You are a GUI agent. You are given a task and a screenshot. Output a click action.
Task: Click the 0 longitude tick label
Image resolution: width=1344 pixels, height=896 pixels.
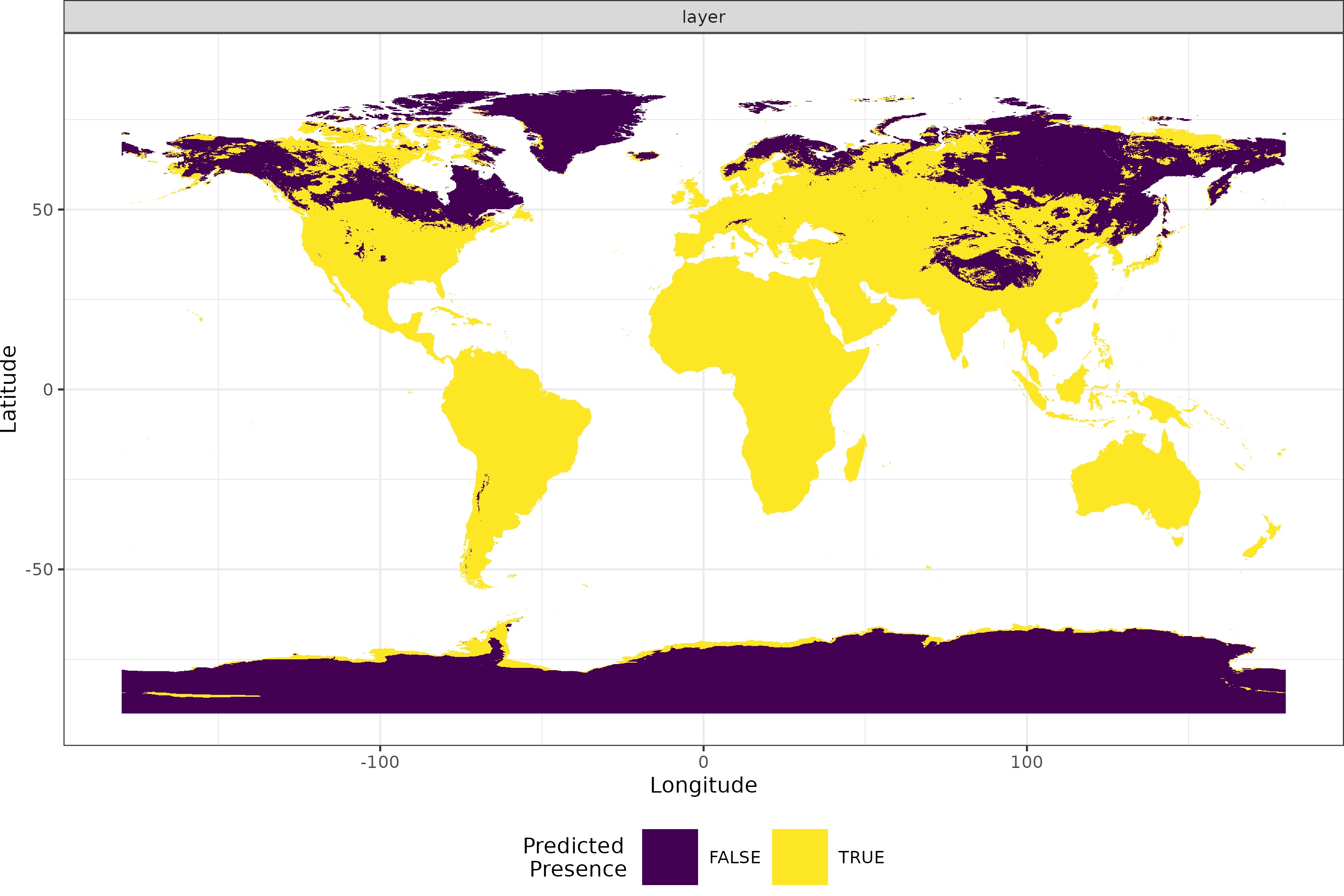703,762
